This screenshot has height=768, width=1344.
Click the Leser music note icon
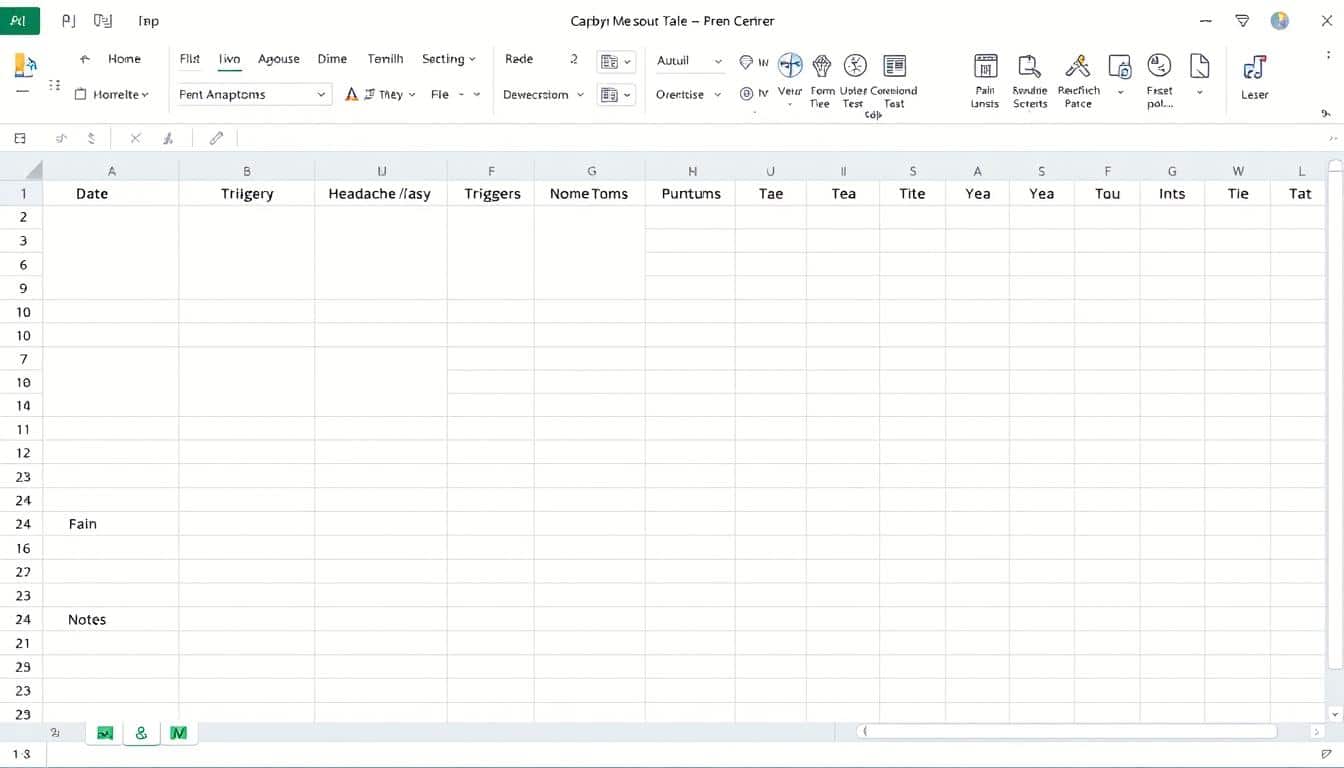tap(1254, 67)
